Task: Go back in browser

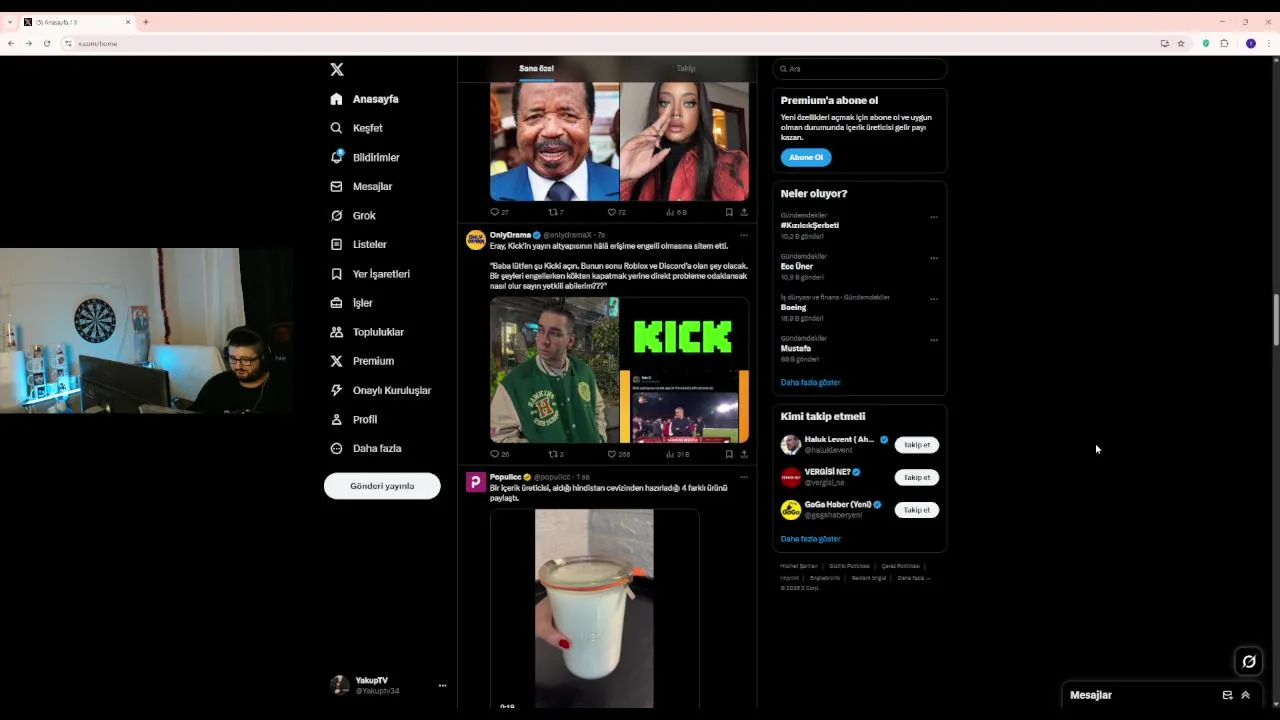Action: tap(11, 43)
